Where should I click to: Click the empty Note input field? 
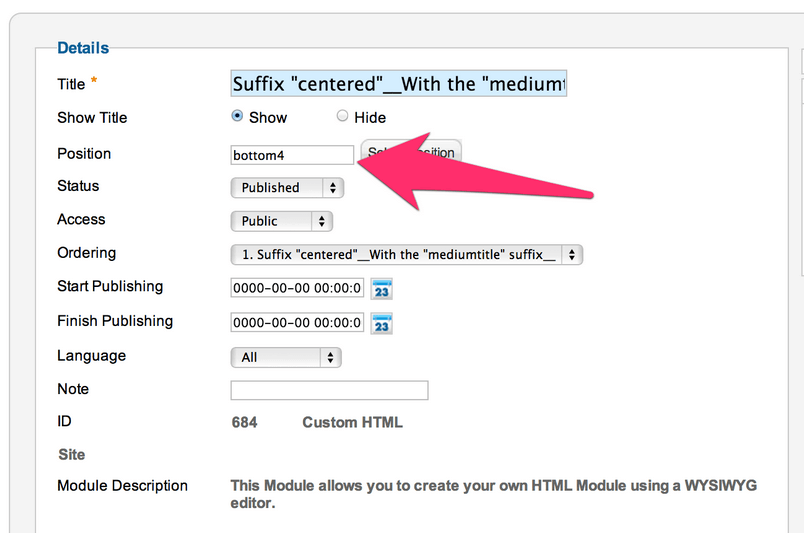pos(329,390)
